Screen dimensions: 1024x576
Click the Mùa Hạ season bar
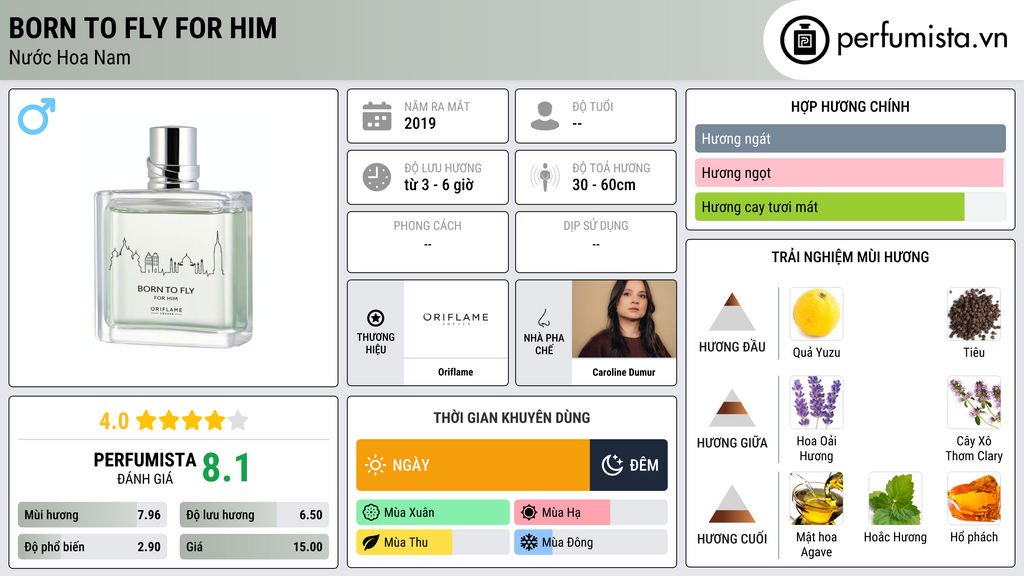coord(591,513)
